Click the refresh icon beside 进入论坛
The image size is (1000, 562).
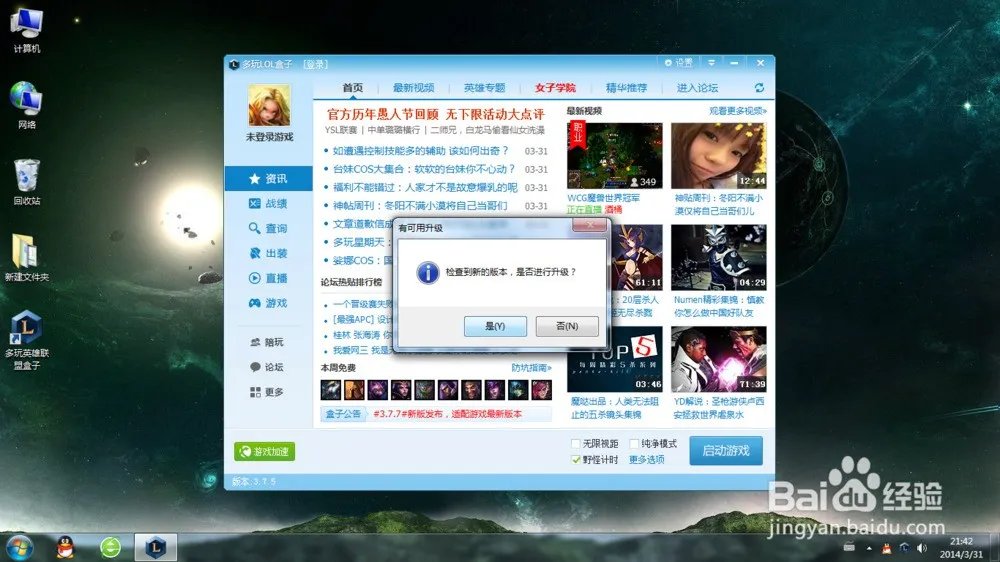click(759, 87)
